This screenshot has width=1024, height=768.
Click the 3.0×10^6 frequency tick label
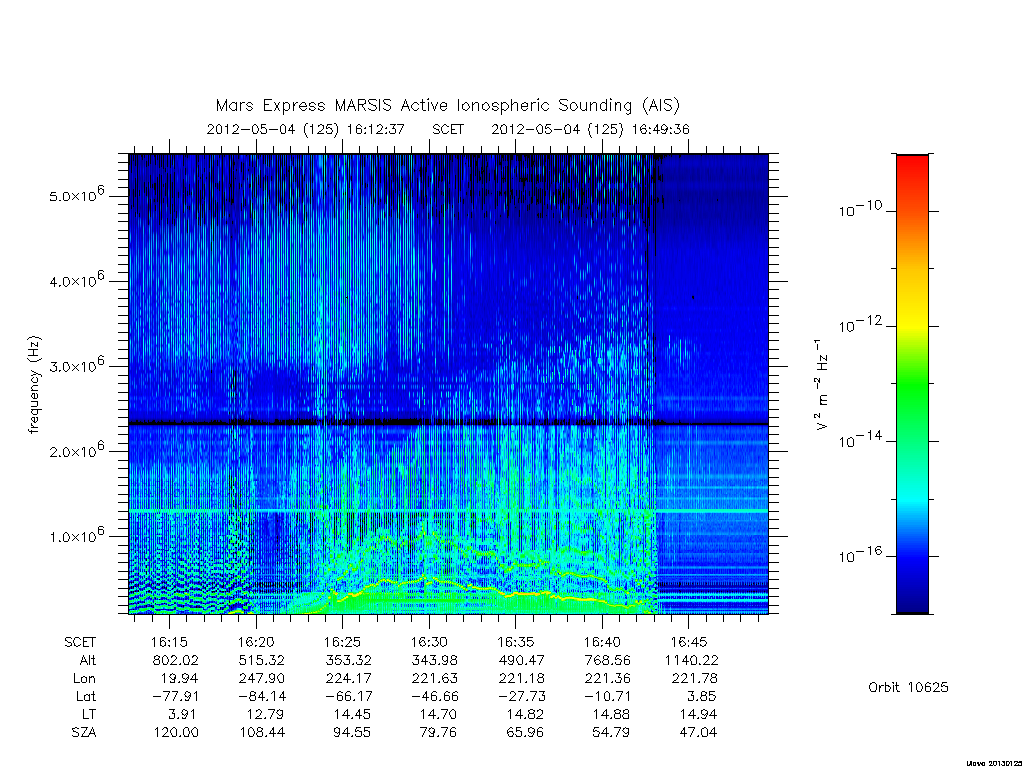click(77, 364)
